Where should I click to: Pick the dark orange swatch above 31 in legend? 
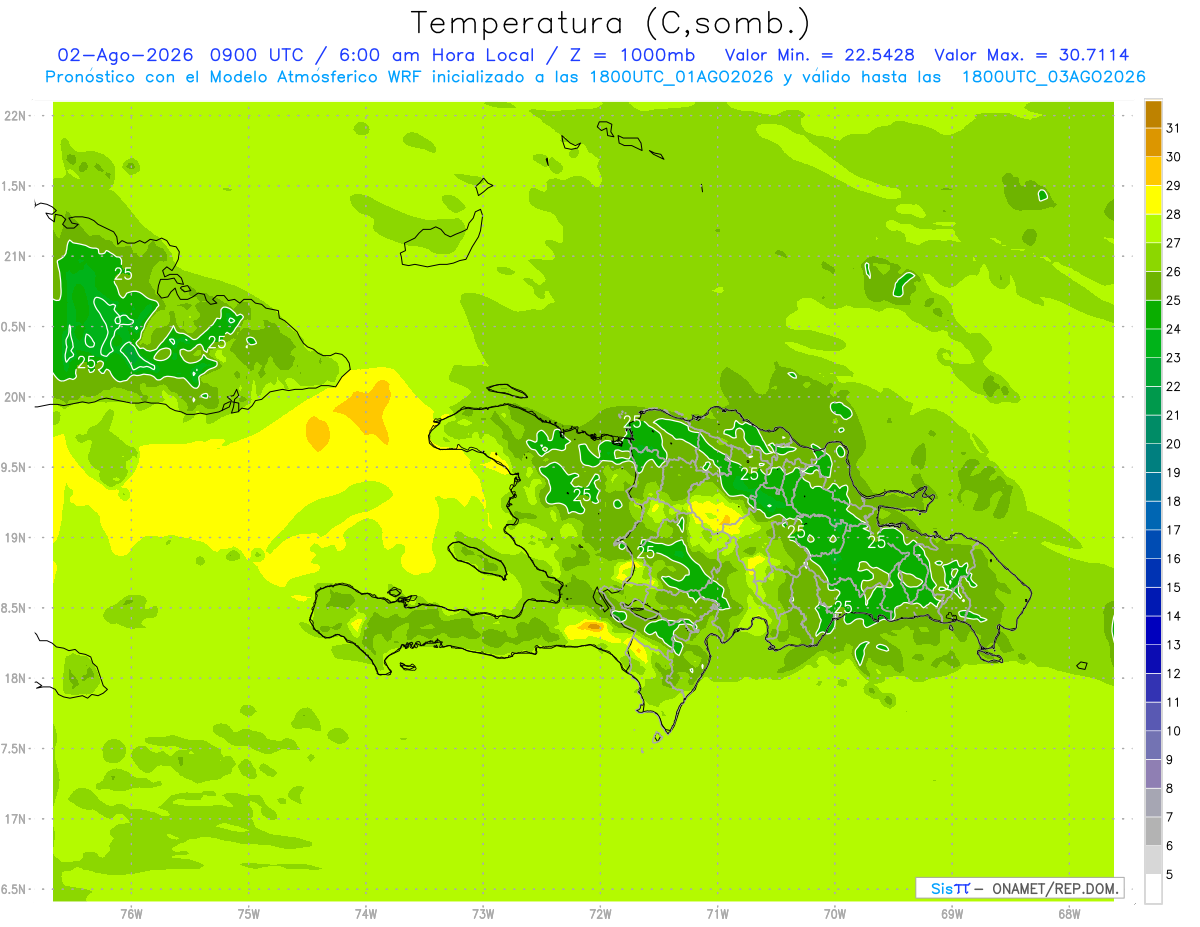(x=1154, y=114)
